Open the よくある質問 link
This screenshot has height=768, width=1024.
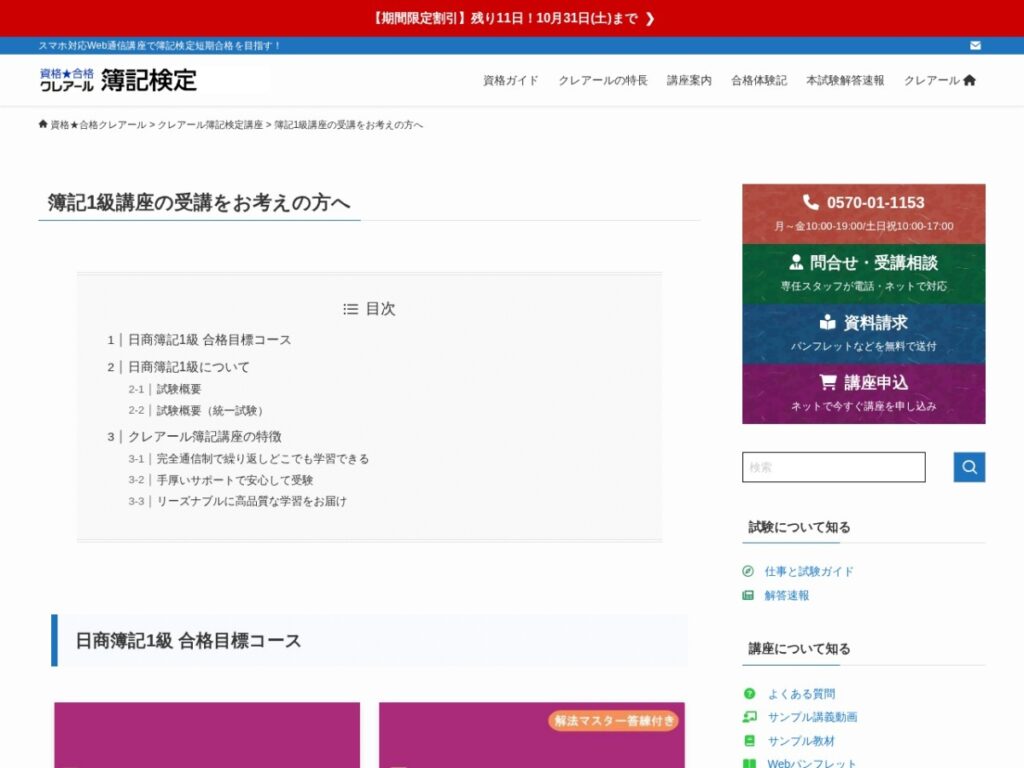[801, 694]
